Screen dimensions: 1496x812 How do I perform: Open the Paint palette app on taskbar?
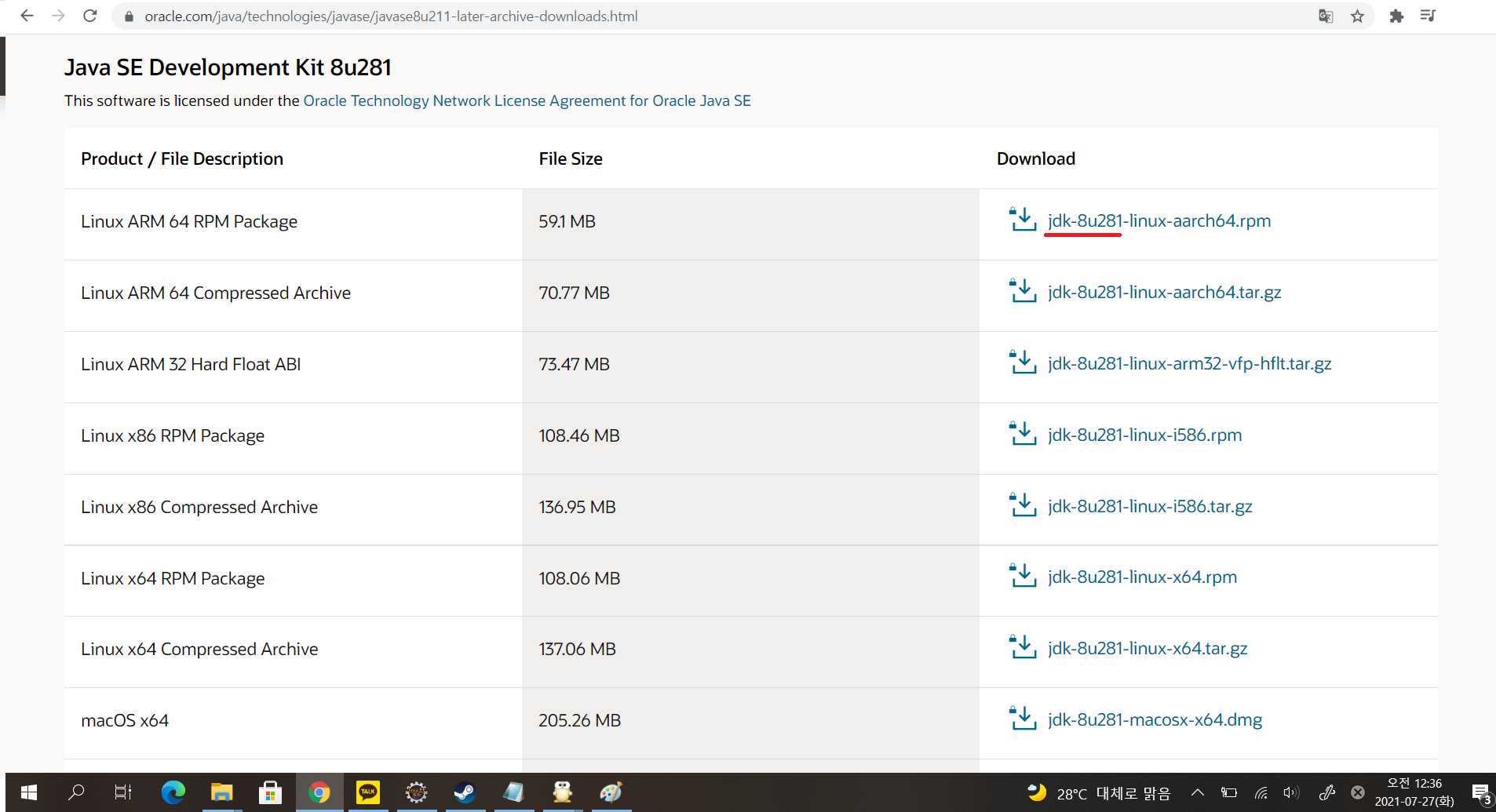[611, 792]
